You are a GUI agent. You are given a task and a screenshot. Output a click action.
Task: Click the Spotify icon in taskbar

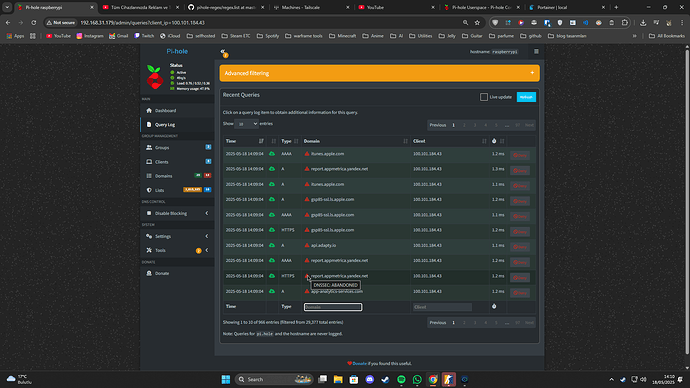pyautogui.click(x=401, y=379)
